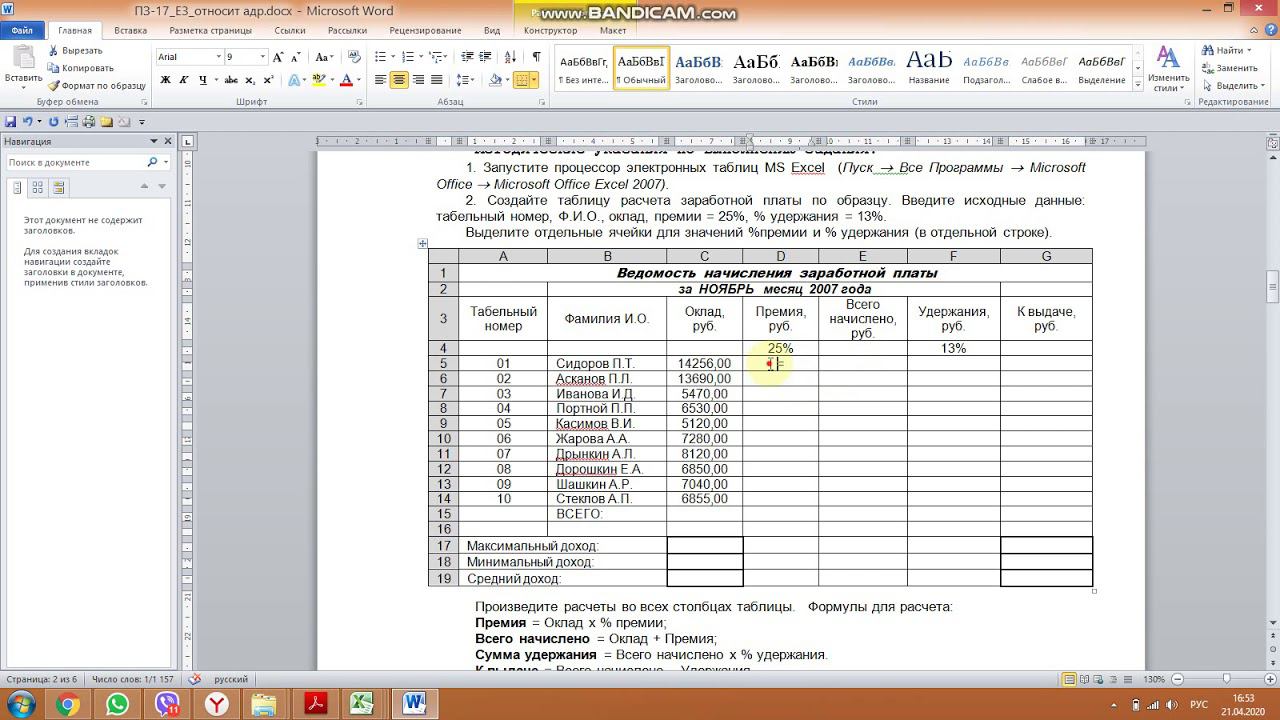Save document with the floppy disk icon
Image resolution: width=1280 pixels, height=720 pixels.
pyautogui.click(x=10, y=121)
